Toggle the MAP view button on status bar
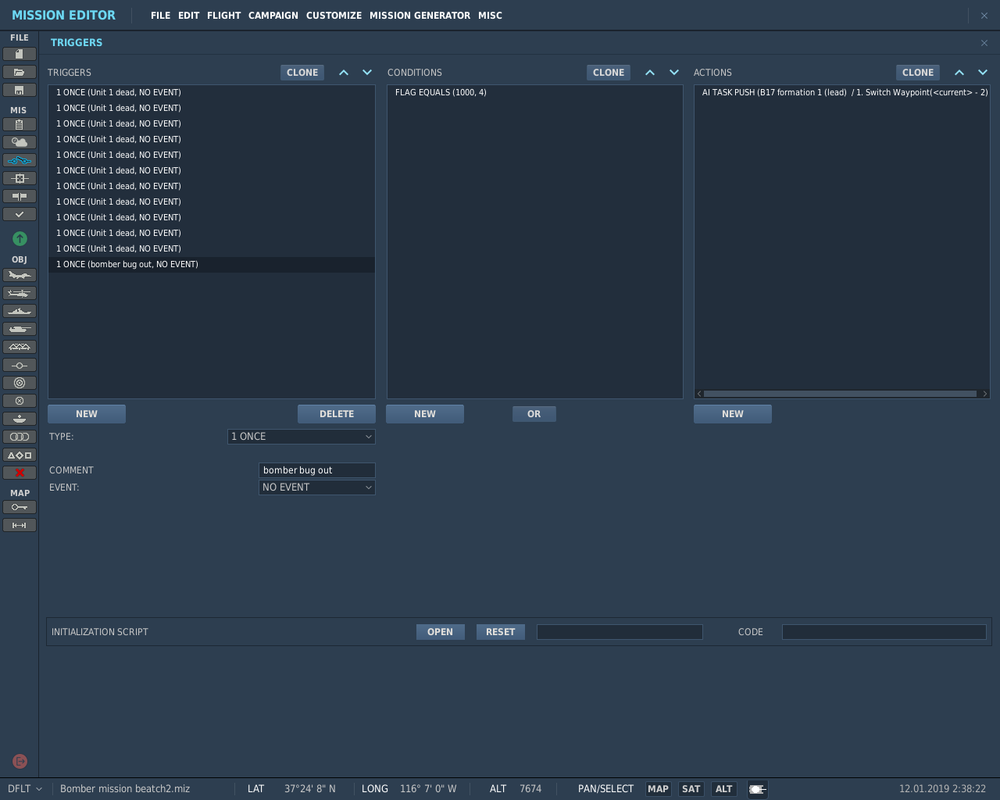Screen dimensions: 1000x800 [x=658, y=788]
